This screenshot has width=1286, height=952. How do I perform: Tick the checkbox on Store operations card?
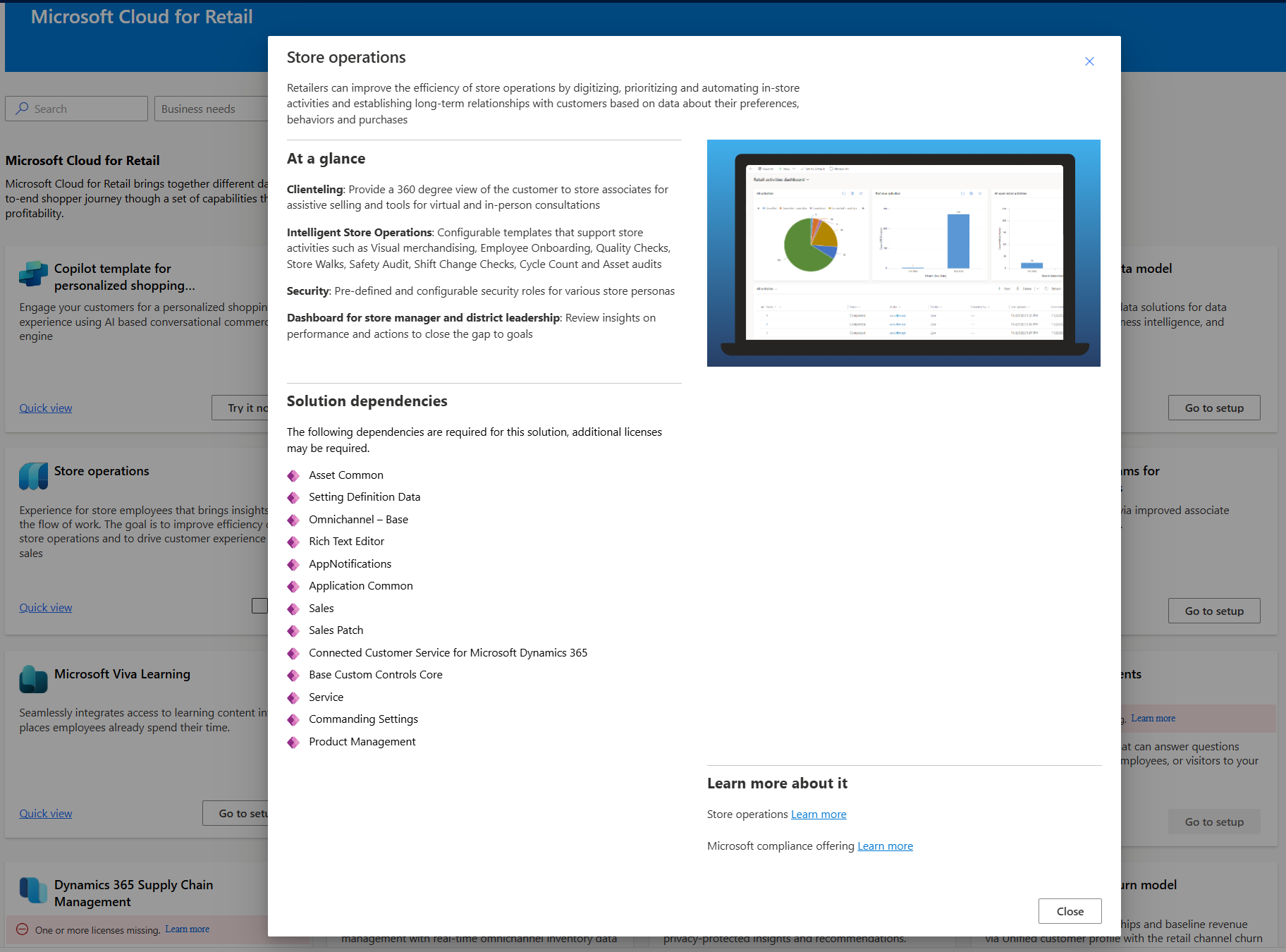(x=259, y=606)
